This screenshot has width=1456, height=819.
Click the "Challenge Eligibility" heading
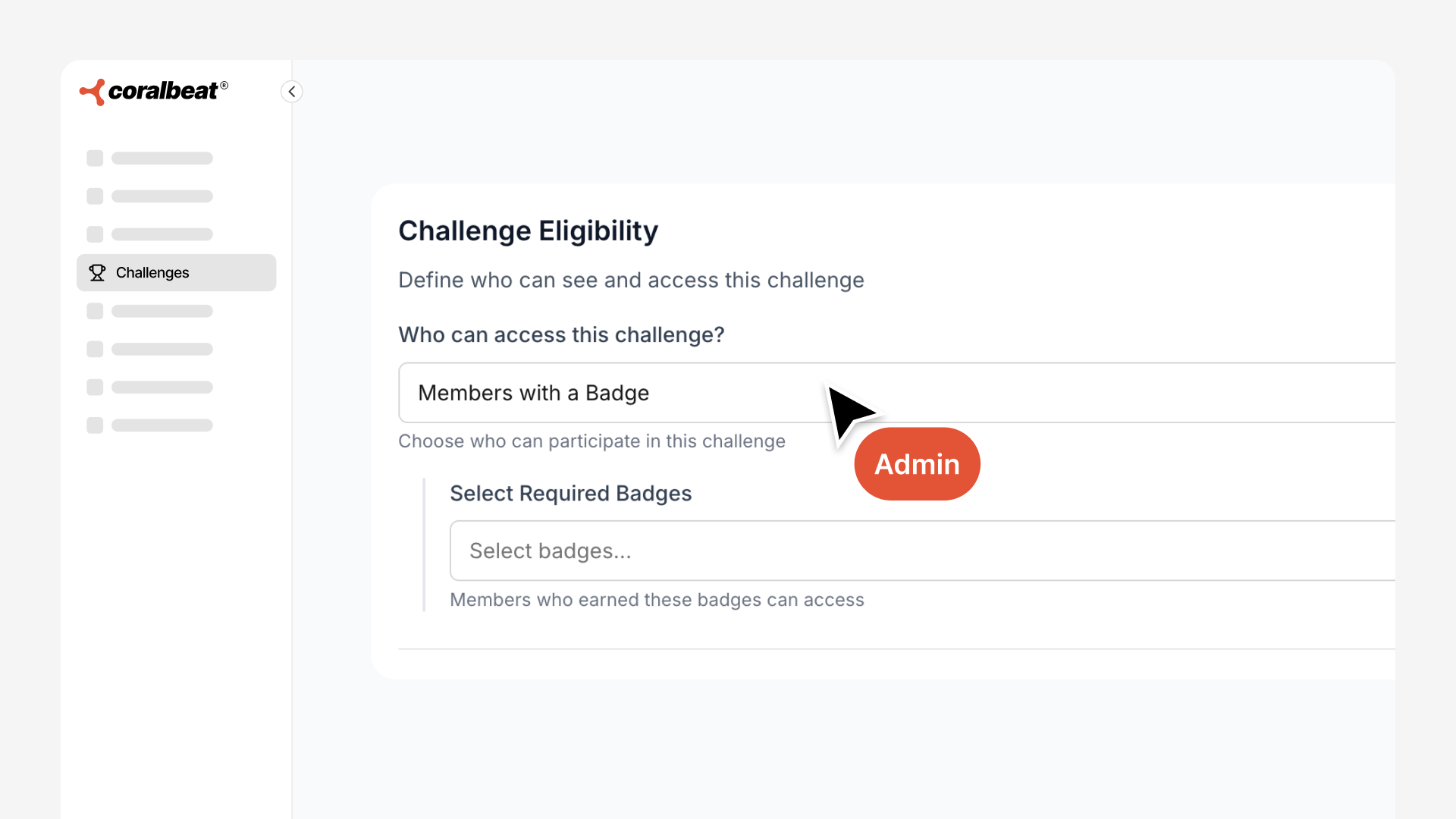point(528,231)
